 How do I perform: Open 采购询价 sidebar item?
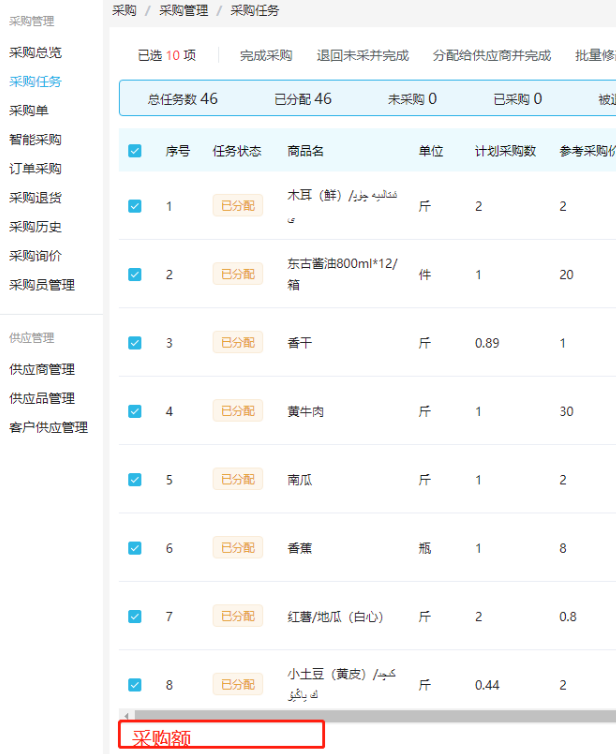pos(35,256)
